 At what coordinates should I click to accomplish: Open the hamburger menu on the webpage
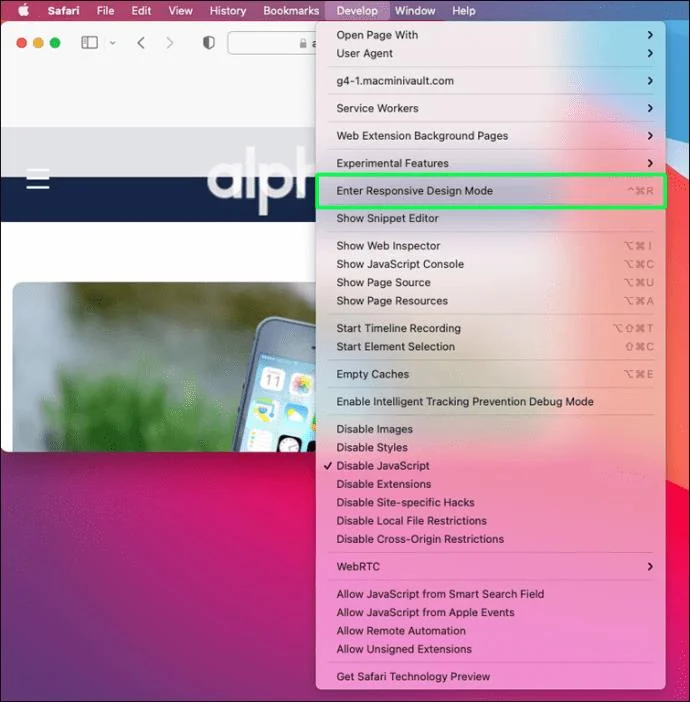click(x=38, y=179)
